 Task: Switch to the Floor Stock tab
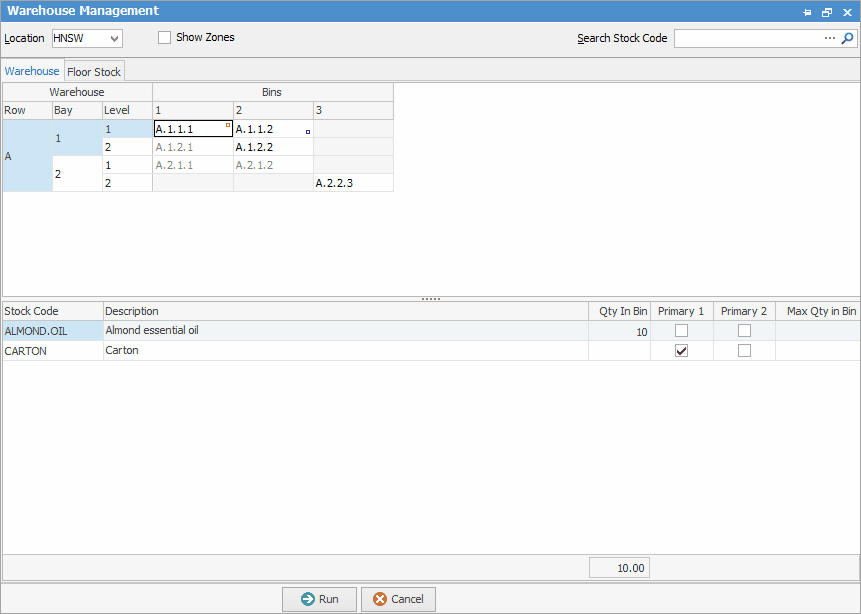tap(94, 72)
